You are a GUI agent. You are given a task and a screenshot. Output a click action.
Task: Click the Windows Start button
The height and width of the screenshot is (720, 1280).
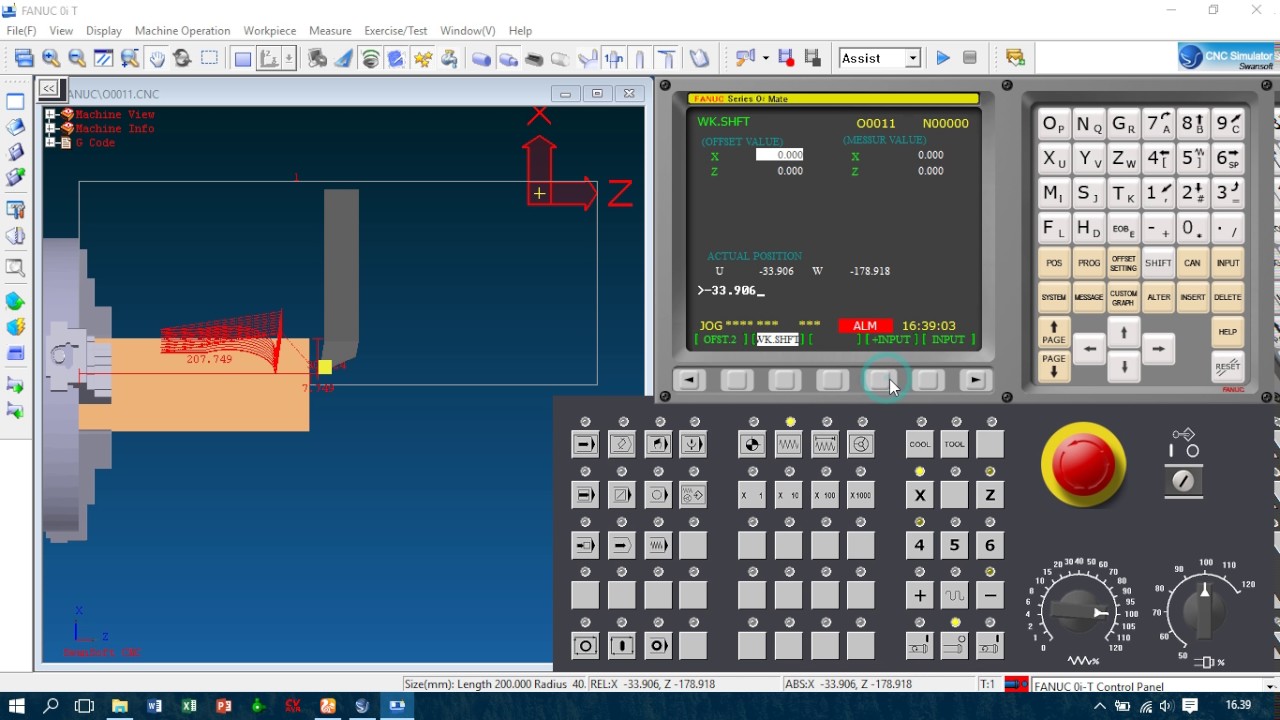click(x=17, y=706)
